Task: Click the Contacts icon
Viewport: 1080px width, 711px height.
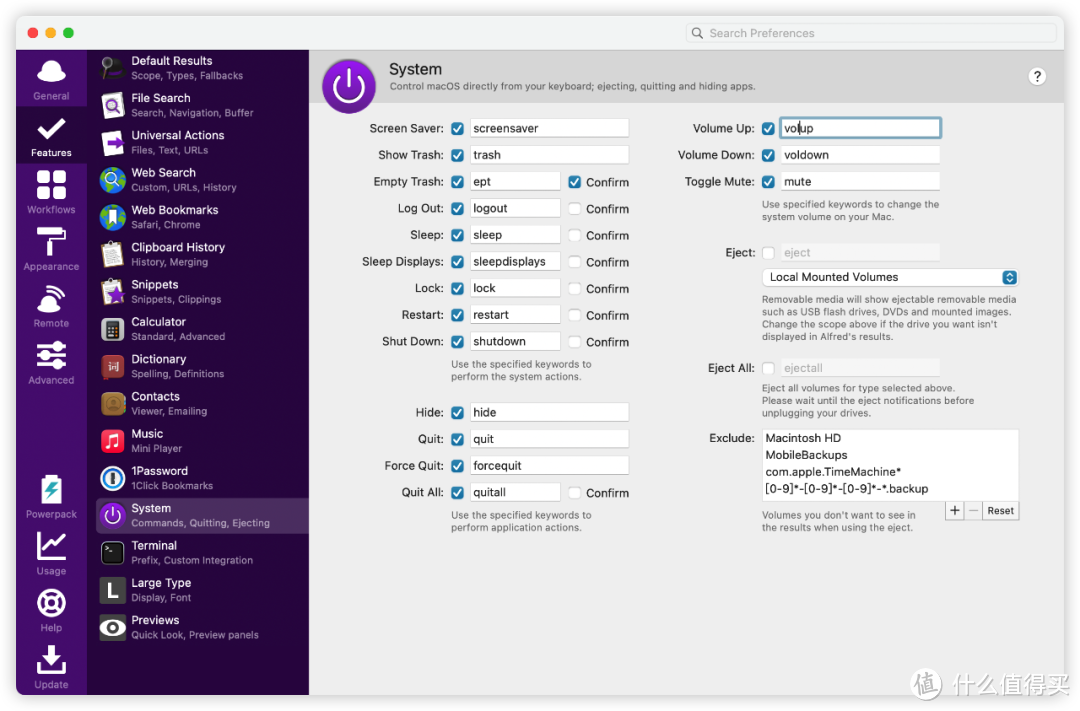Action: [x=112, y=404]
